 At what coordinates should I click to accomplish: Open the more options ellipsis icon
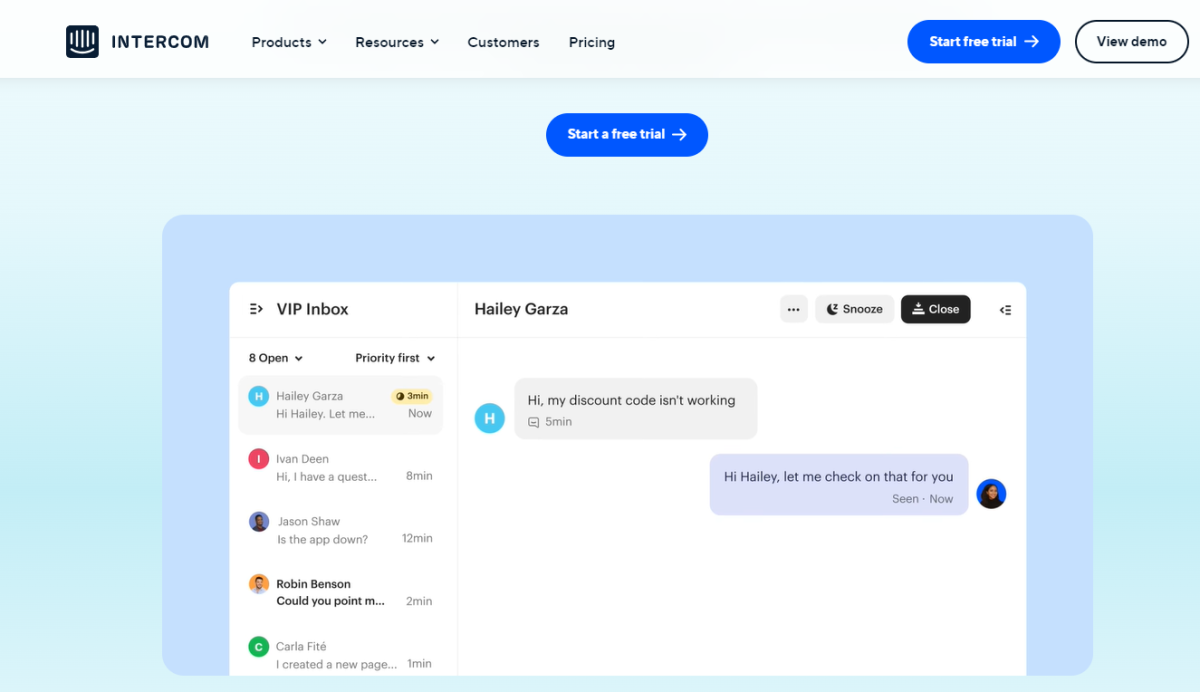pyautogui.click(x=793, y=308)
